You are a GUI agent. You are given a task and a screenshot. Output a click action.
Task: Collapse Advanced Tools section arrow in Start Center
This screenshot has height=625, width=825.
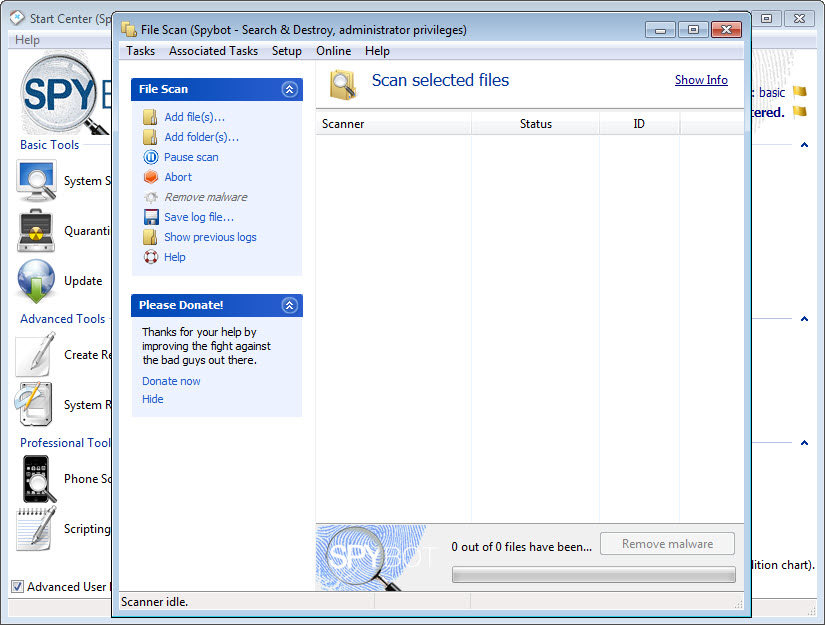[804, 319]
